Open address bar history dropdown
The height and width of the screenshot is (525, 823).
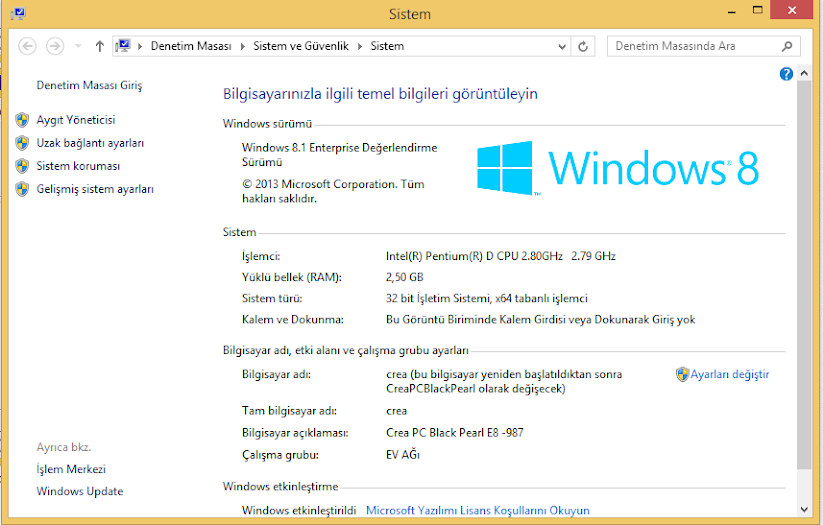(x=562, y=46)
